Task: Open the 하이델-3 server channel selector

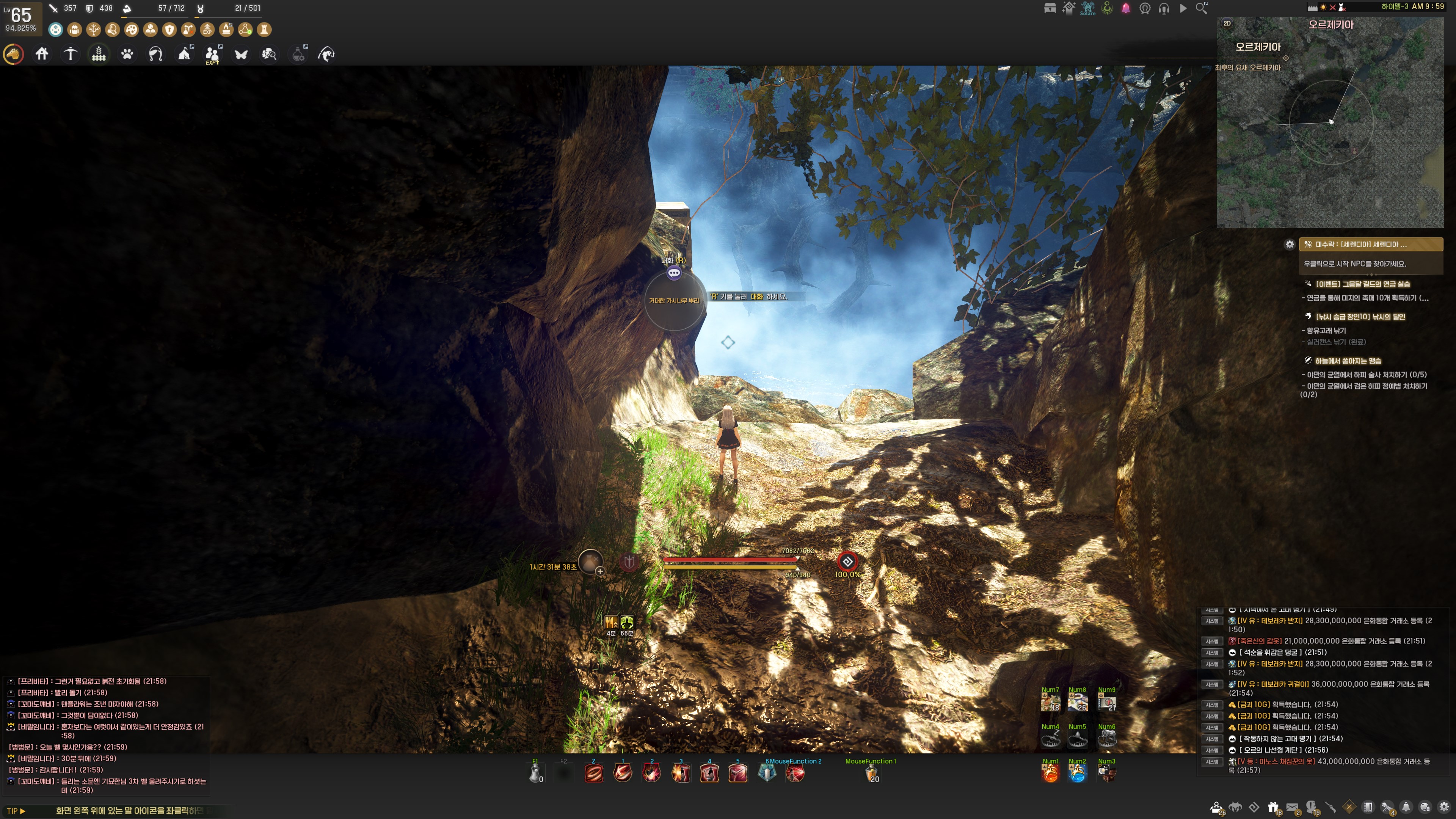Action: (1395, 7)
